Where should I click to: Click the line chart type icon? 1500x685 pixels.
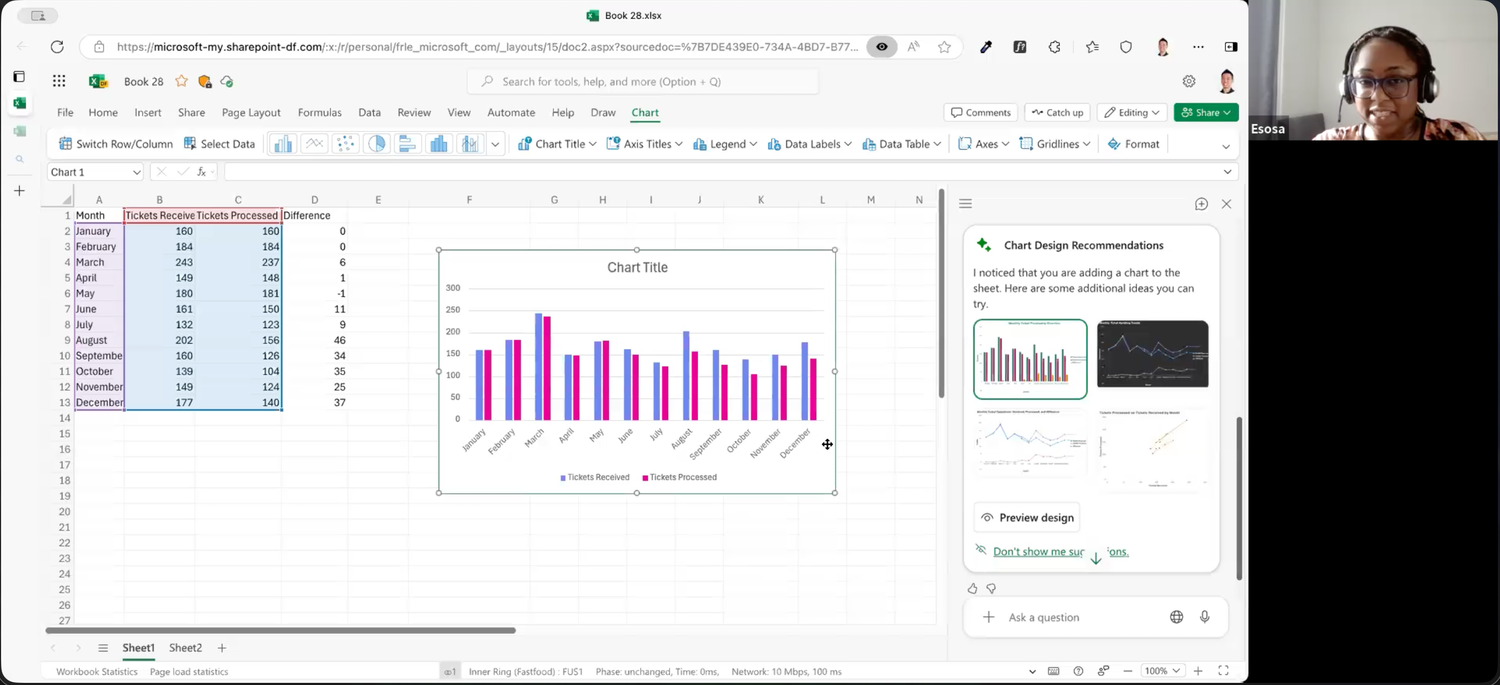tap(314, 144)
